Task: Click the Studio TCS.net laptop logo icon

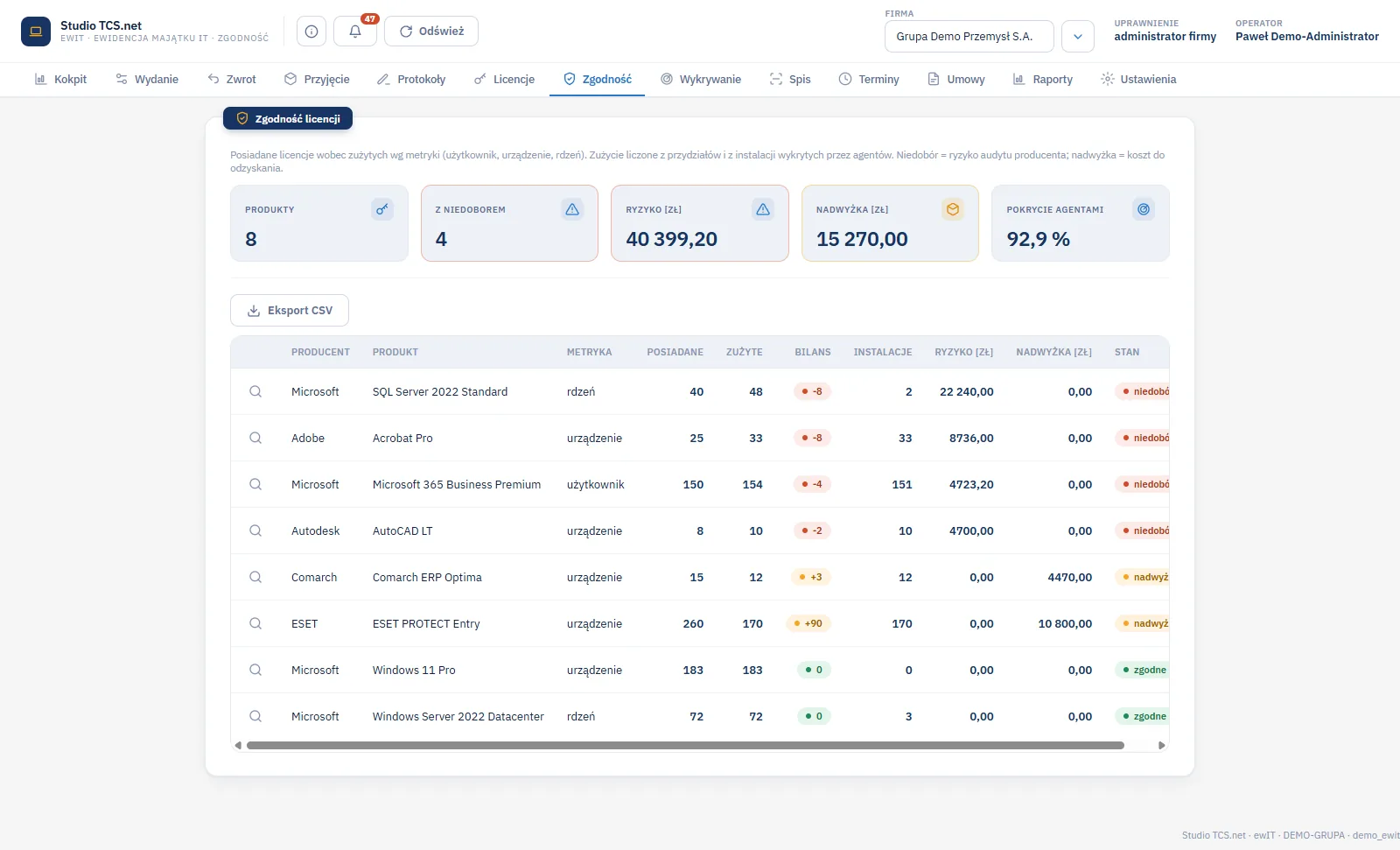Action: coord(36,32)
